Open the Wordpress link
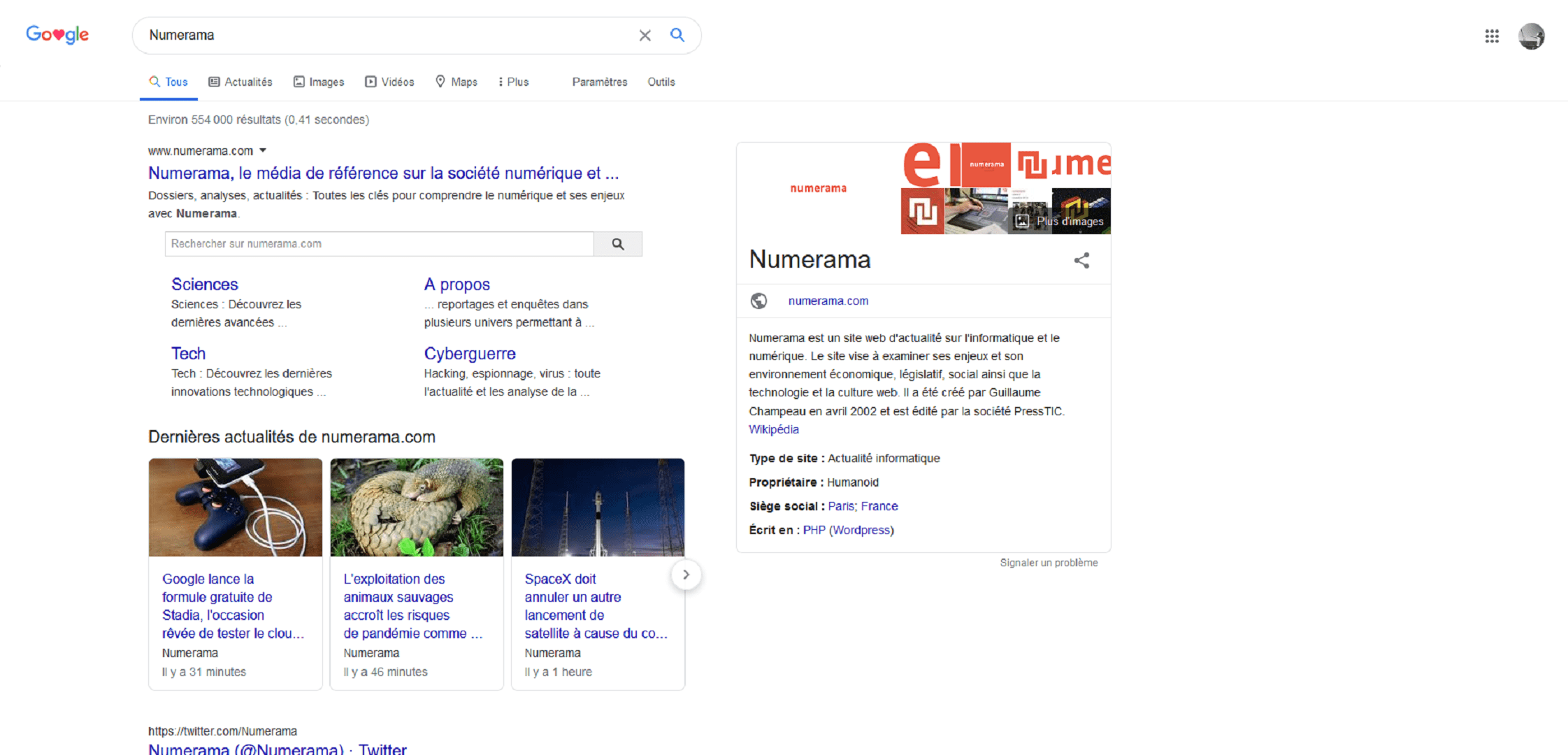The height and width of the screenshot is (755, 1568). [x=861, y=530]
